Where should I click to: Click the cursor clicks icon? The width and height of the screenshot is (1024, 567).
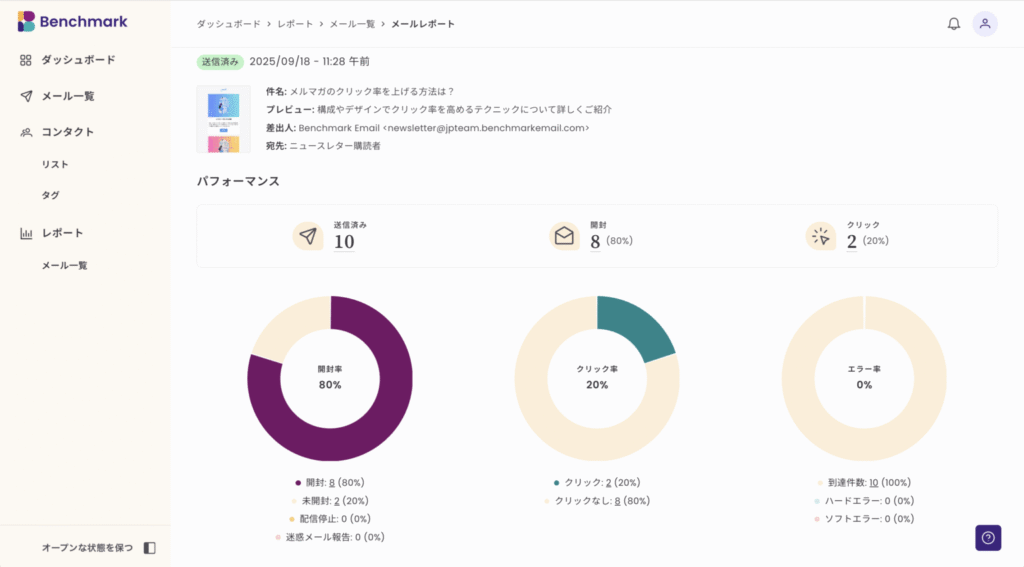click(x=821, y=236)
